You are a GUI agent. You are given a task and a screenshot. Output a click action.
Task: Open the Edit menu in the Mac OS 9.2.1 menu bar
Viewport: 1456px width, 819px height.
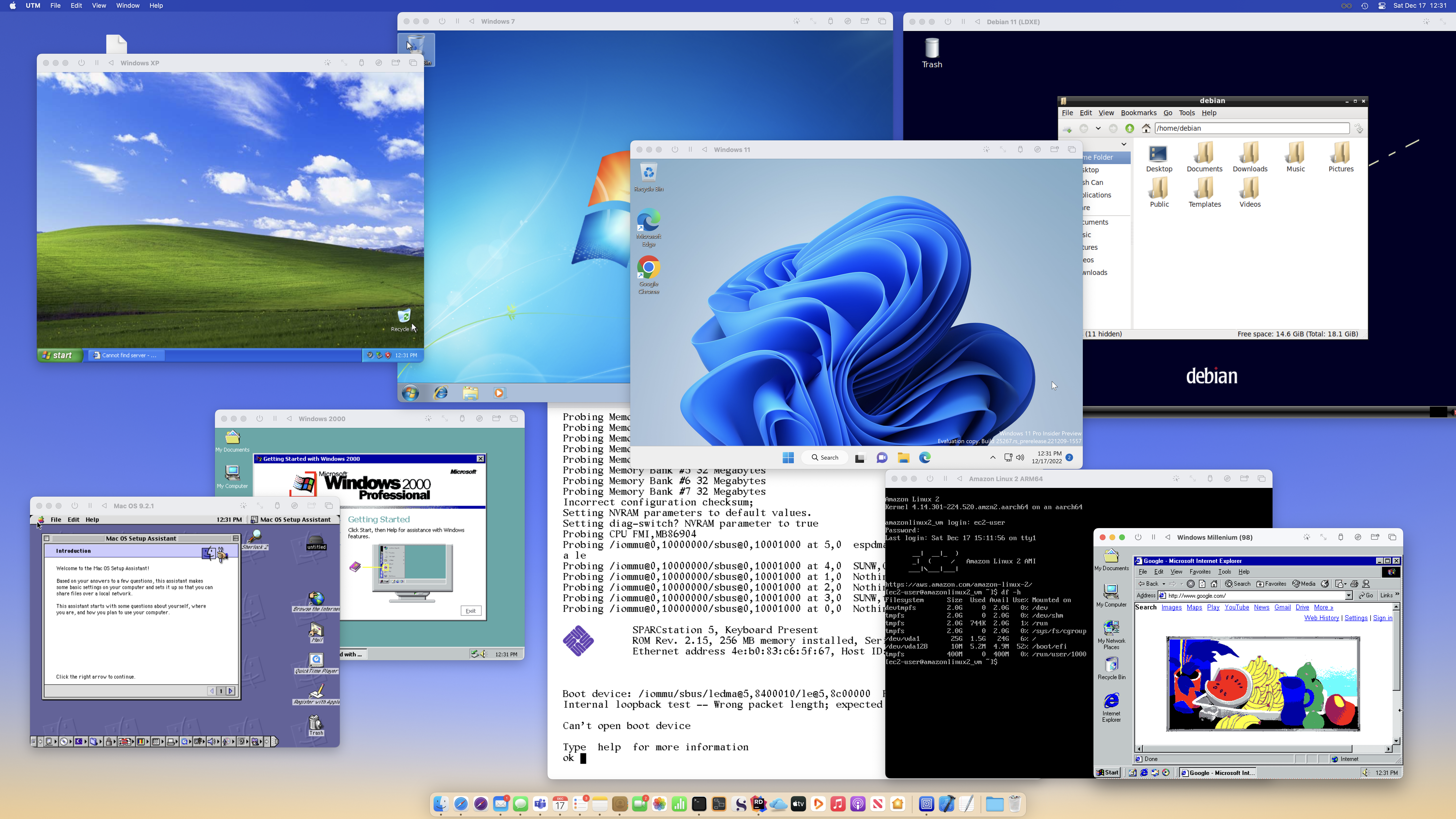click(74, 519)
